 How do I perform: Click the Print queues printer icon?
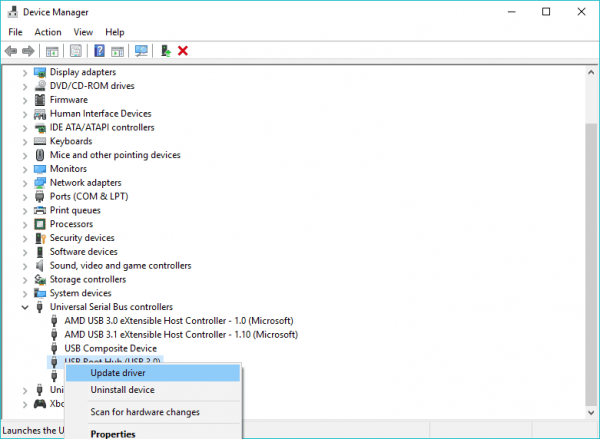pyautogui.click(x=40, y=211)
